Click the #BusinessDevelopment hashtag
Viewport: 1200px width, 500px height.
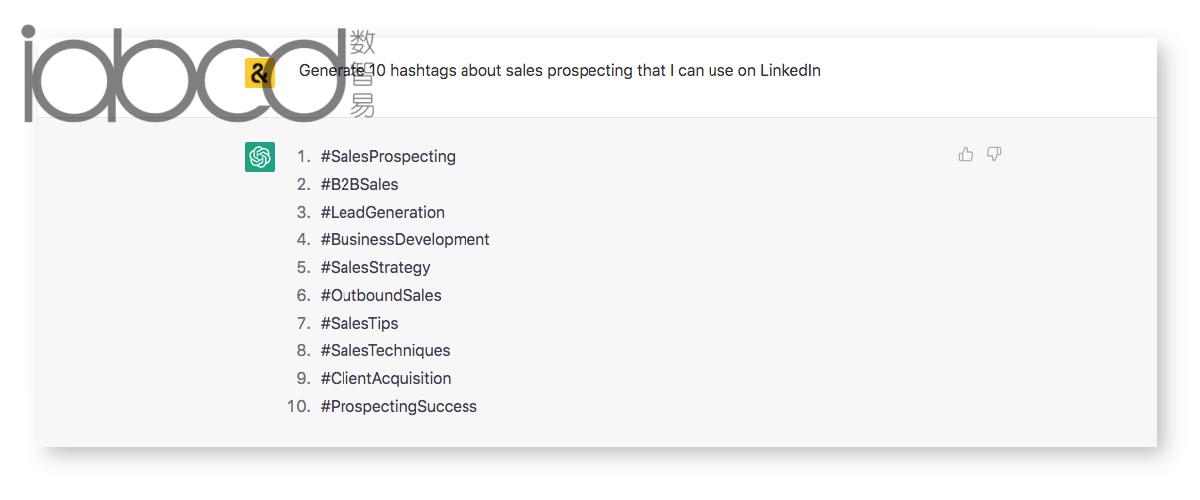coord(405,240)
